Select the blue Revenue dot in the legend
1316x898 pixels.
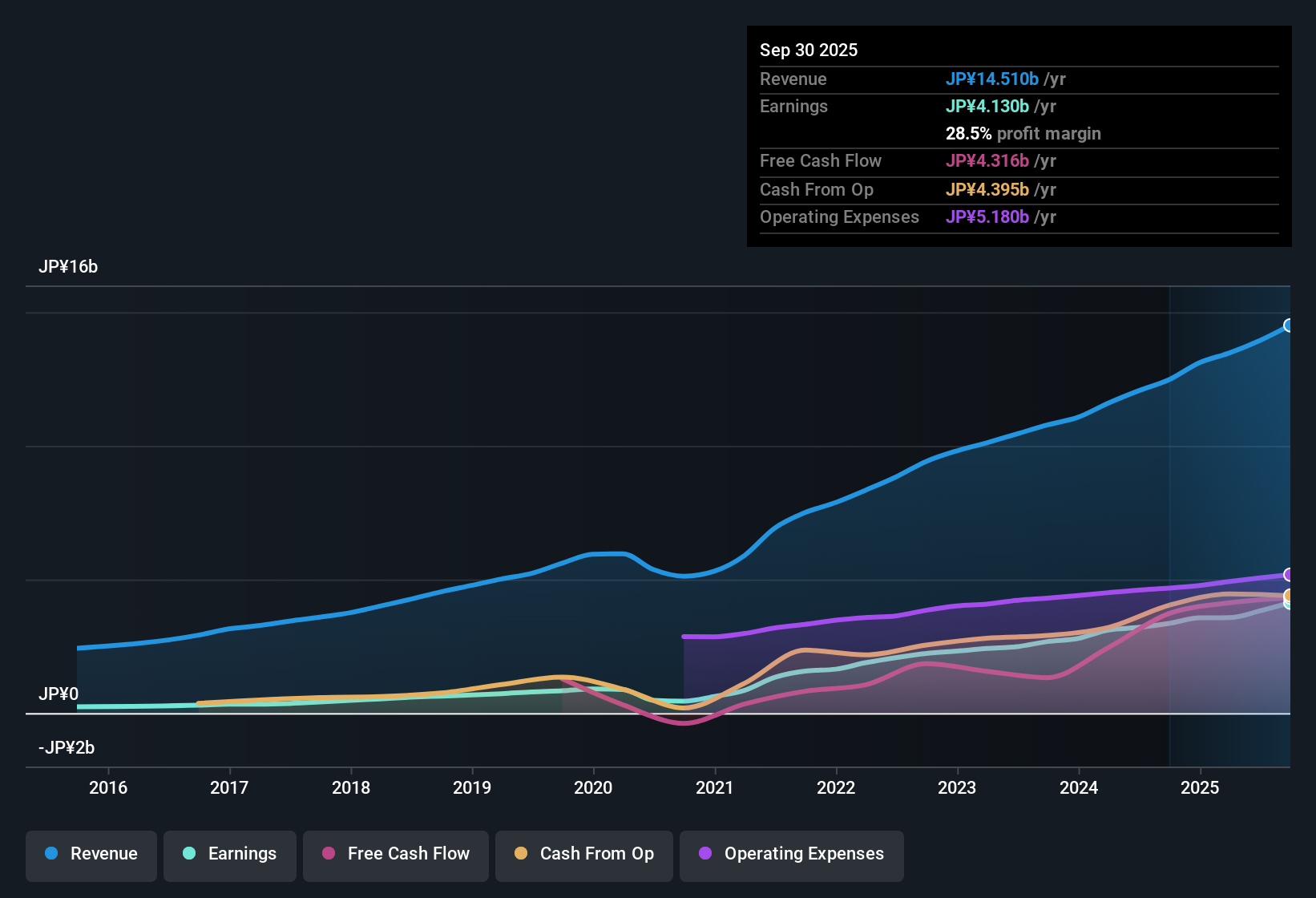(50, 854)
